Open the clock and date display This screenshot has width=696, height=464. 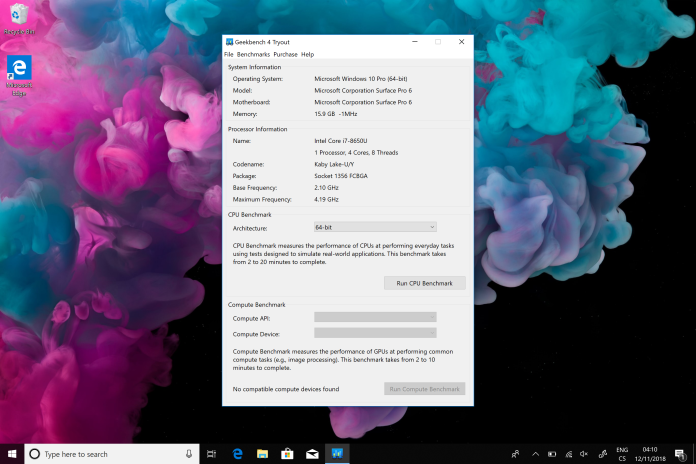pos(650,454)
